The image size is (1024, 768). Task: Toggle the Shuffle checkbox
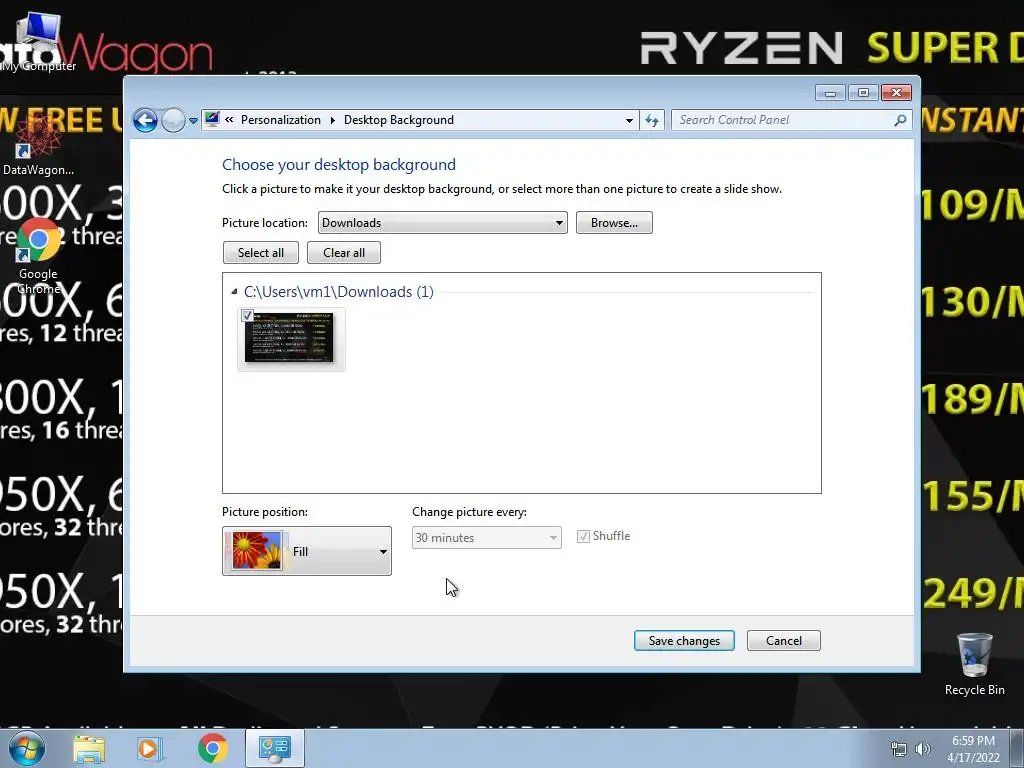click(x=583, y=536)
